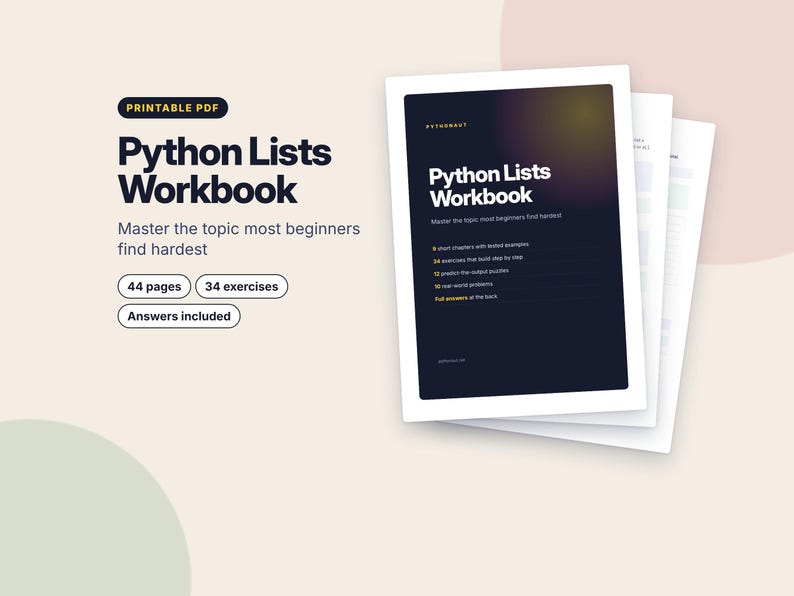Click '9 short chapters with tested examples'

pos(481,247)
